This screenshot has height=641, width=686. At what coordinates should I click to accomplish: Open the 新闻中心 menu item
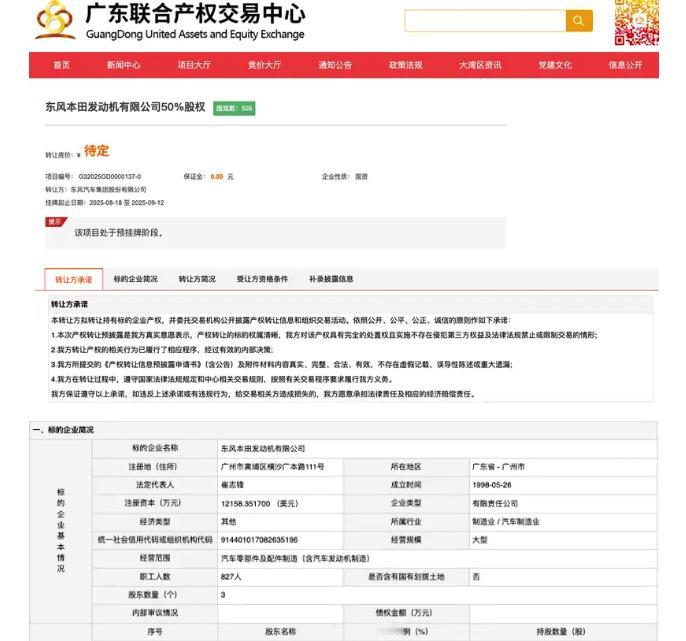[x=124, y=65]
